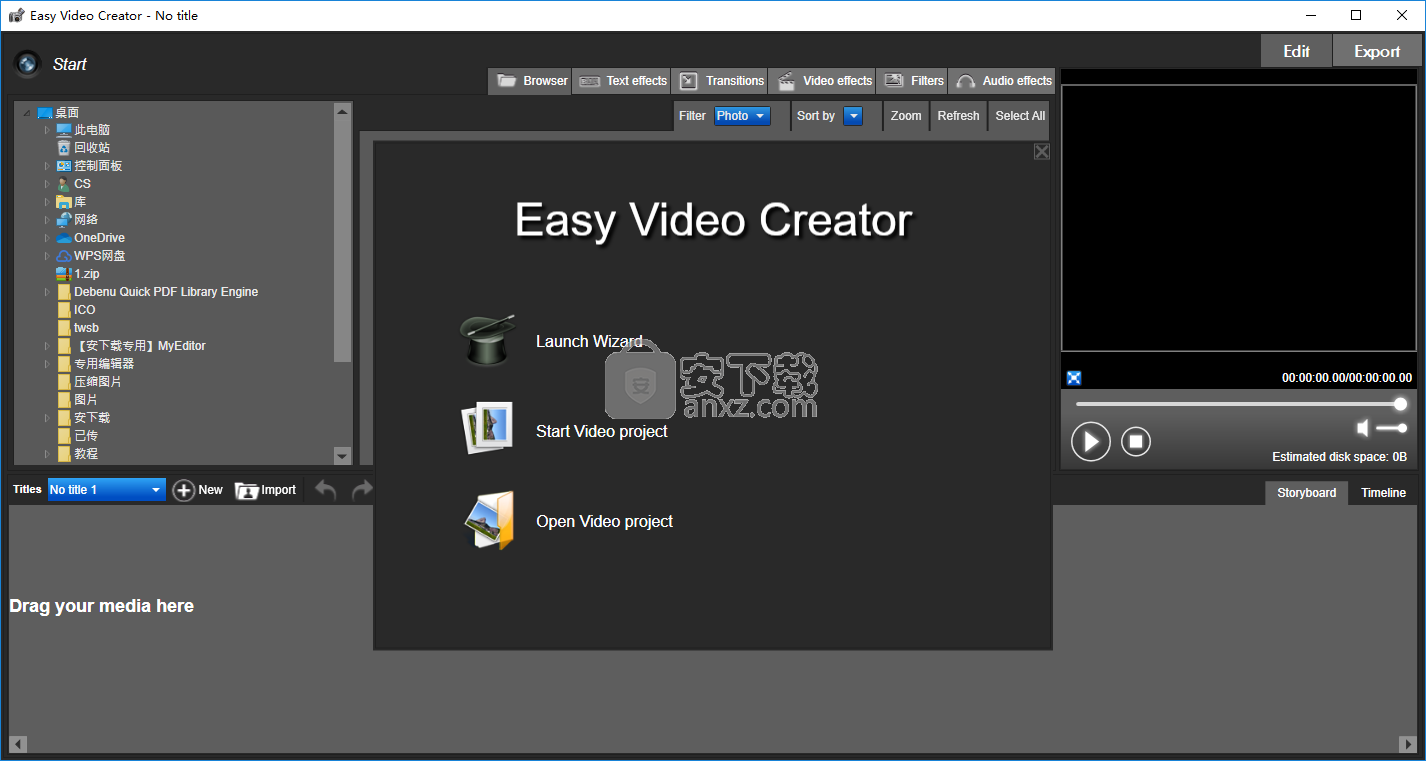Collapse the 桌面 root node

tap(27, 113)
